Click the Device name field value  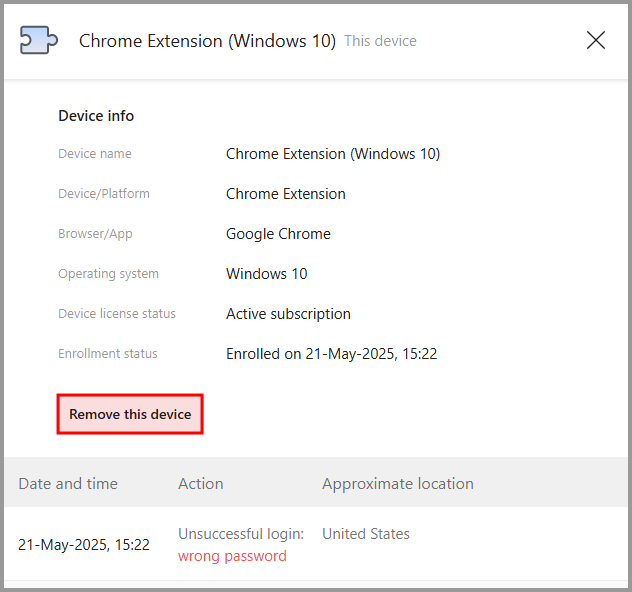333,154
